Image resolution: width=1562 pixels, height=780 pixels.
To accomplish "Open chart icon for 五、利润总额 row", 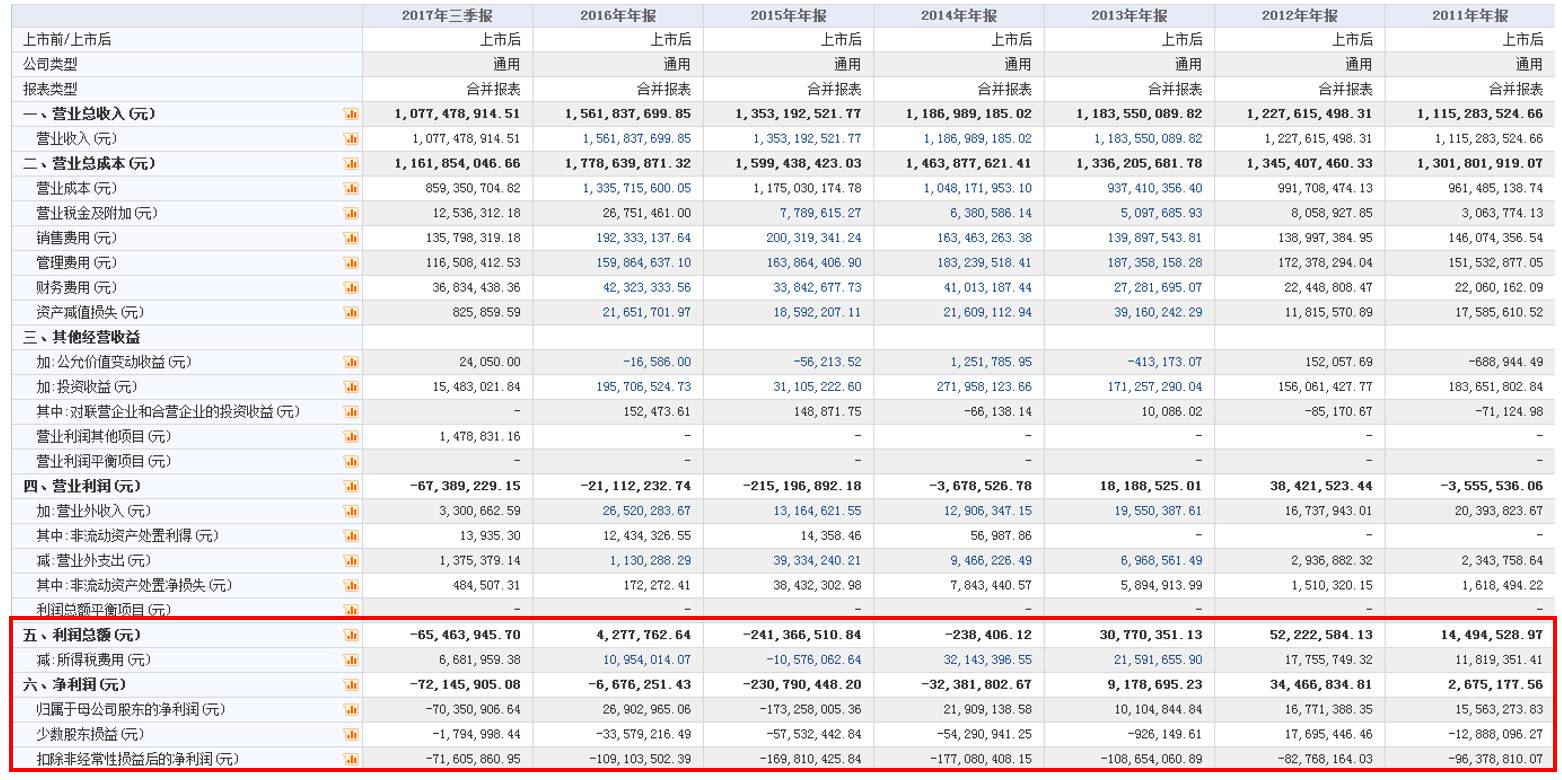I will (x=351, y=635).
